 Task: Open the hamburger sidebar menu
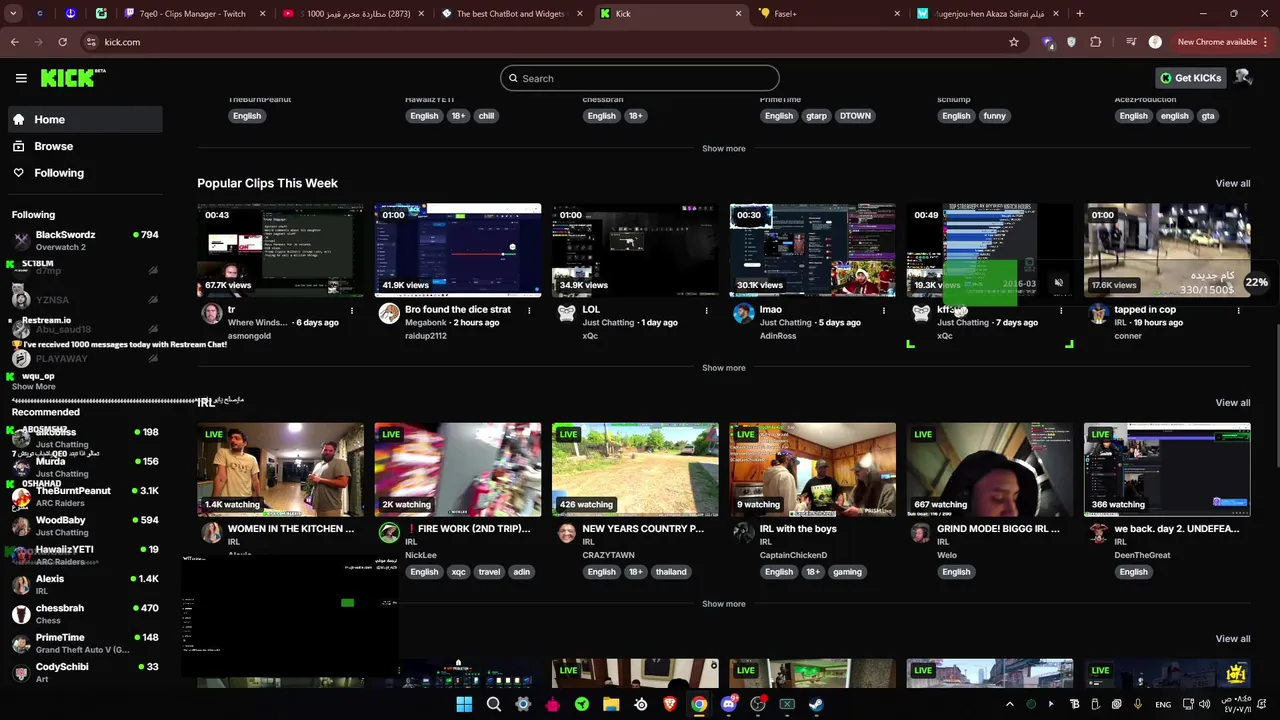pyautogui.click(x=21, y=78)
